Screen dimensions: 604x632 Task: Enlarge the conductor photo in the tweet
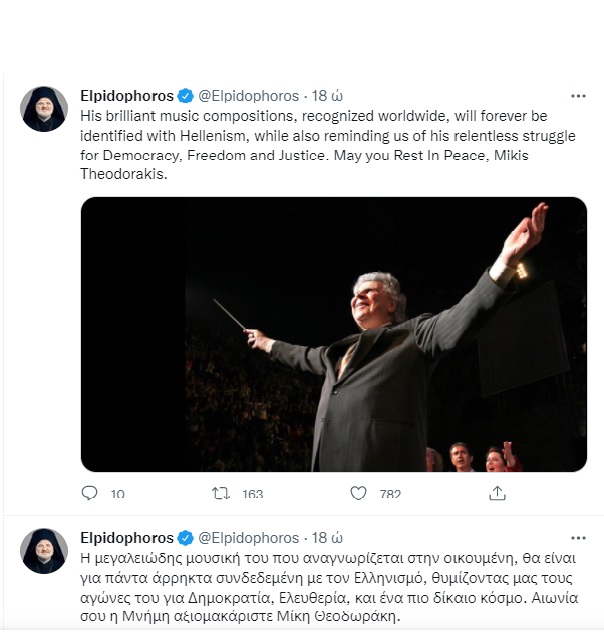[333, 334]
